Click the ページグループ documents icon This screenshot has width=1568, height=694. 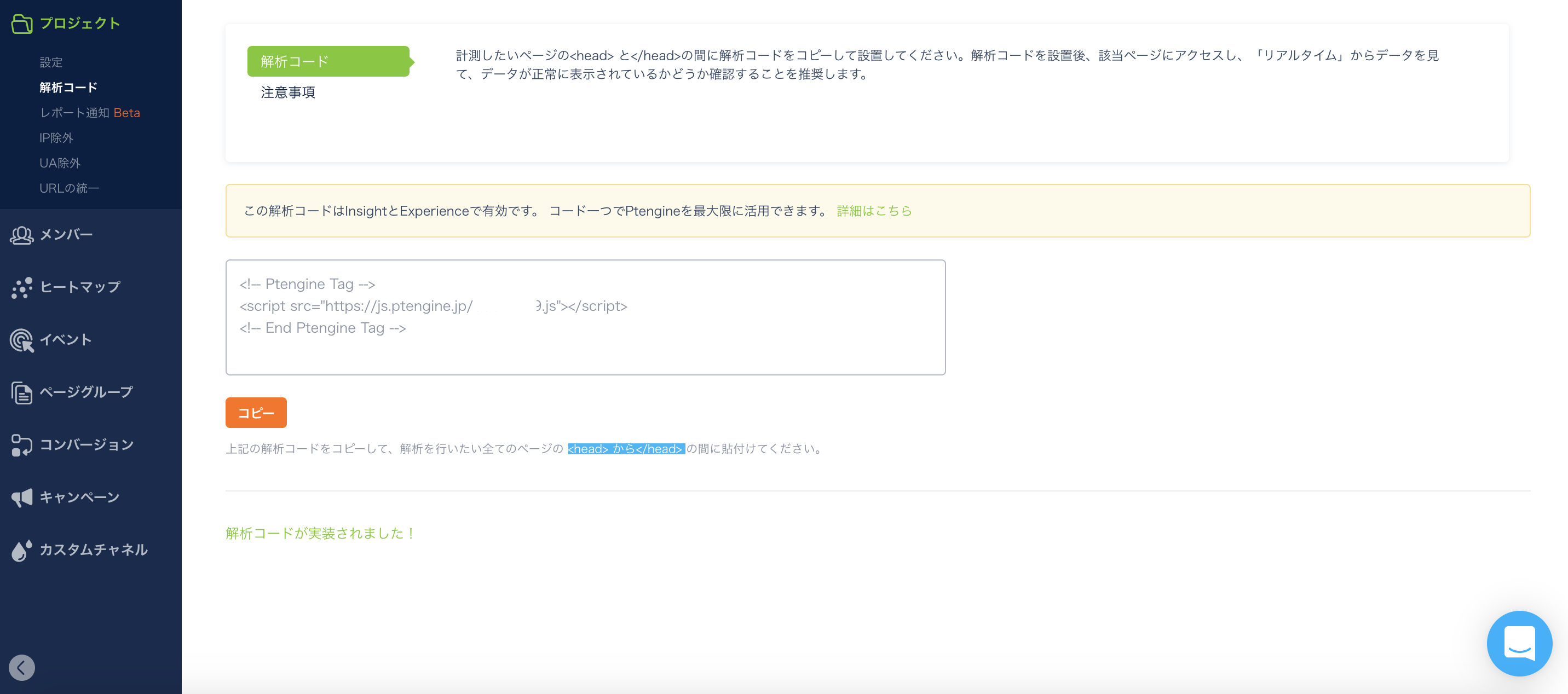click(x=22, y=392)
